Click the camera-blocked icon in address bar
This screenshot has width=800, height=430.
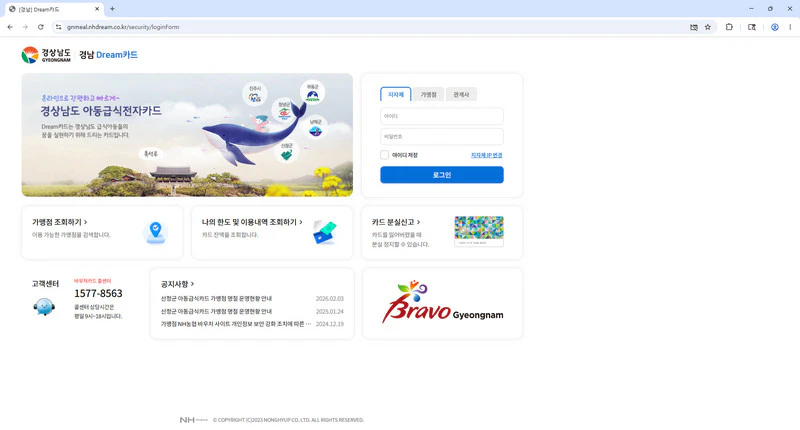pos(694,27)
